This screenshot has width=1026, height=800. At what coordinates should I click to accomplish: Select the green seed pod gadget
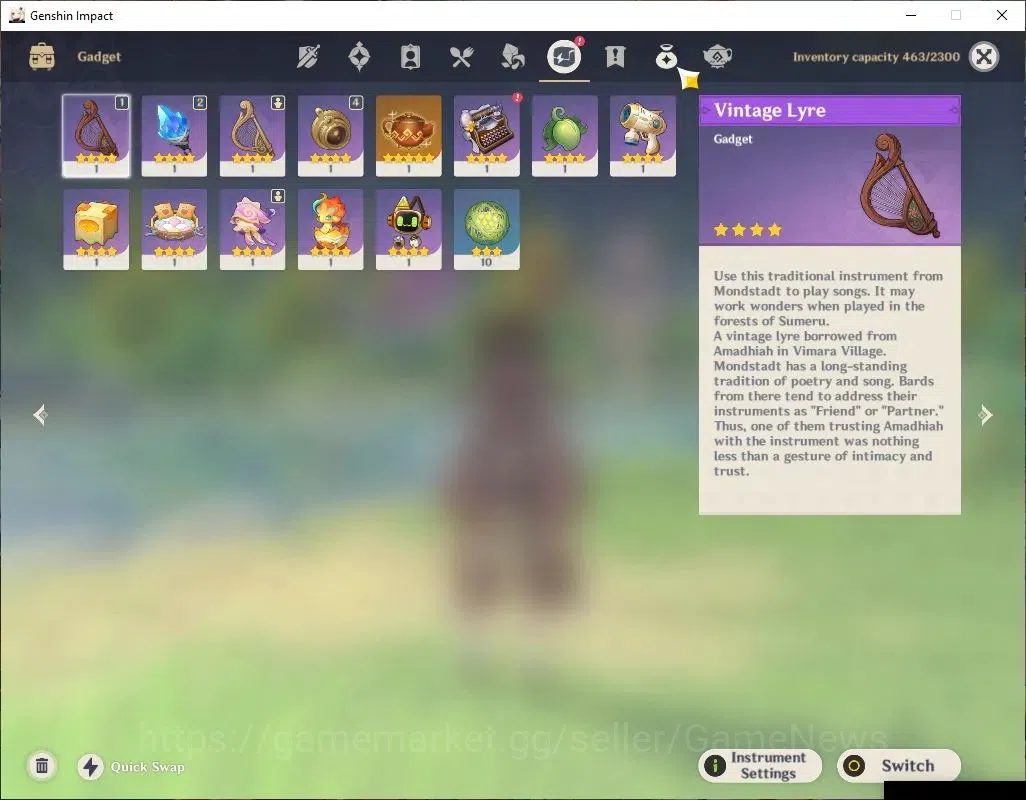pos(565,135)
